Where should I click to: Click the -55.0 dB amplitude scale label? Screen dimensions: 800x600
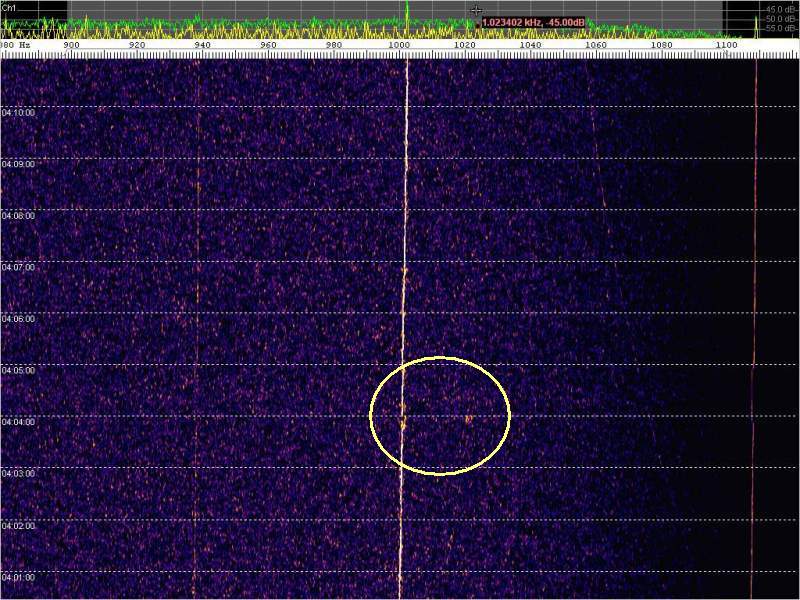(781, 28)
